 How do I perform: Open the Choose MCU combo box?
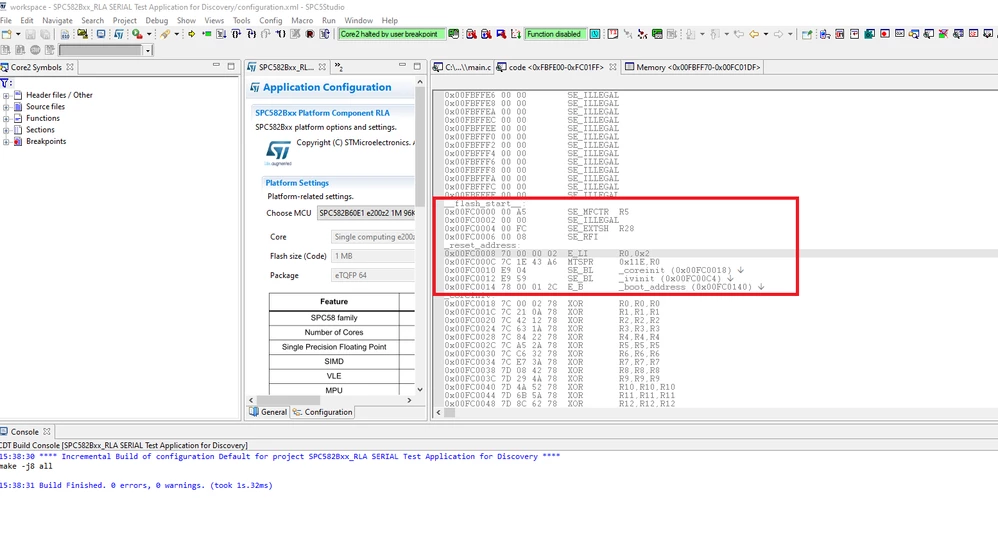(x=366, y=213)
